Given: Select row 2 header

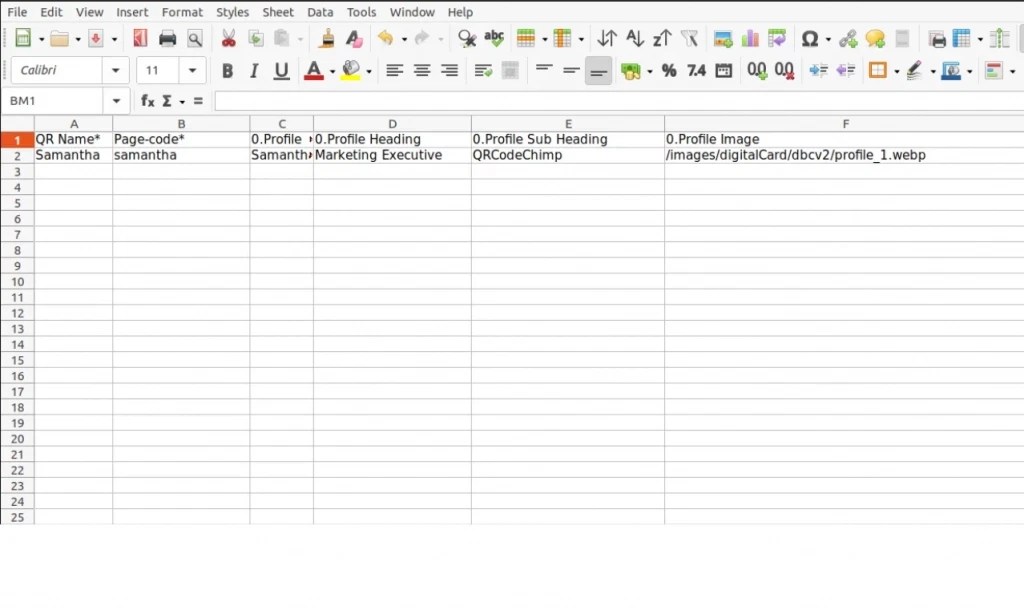Looking at the screenshot, I should (17, 156).
